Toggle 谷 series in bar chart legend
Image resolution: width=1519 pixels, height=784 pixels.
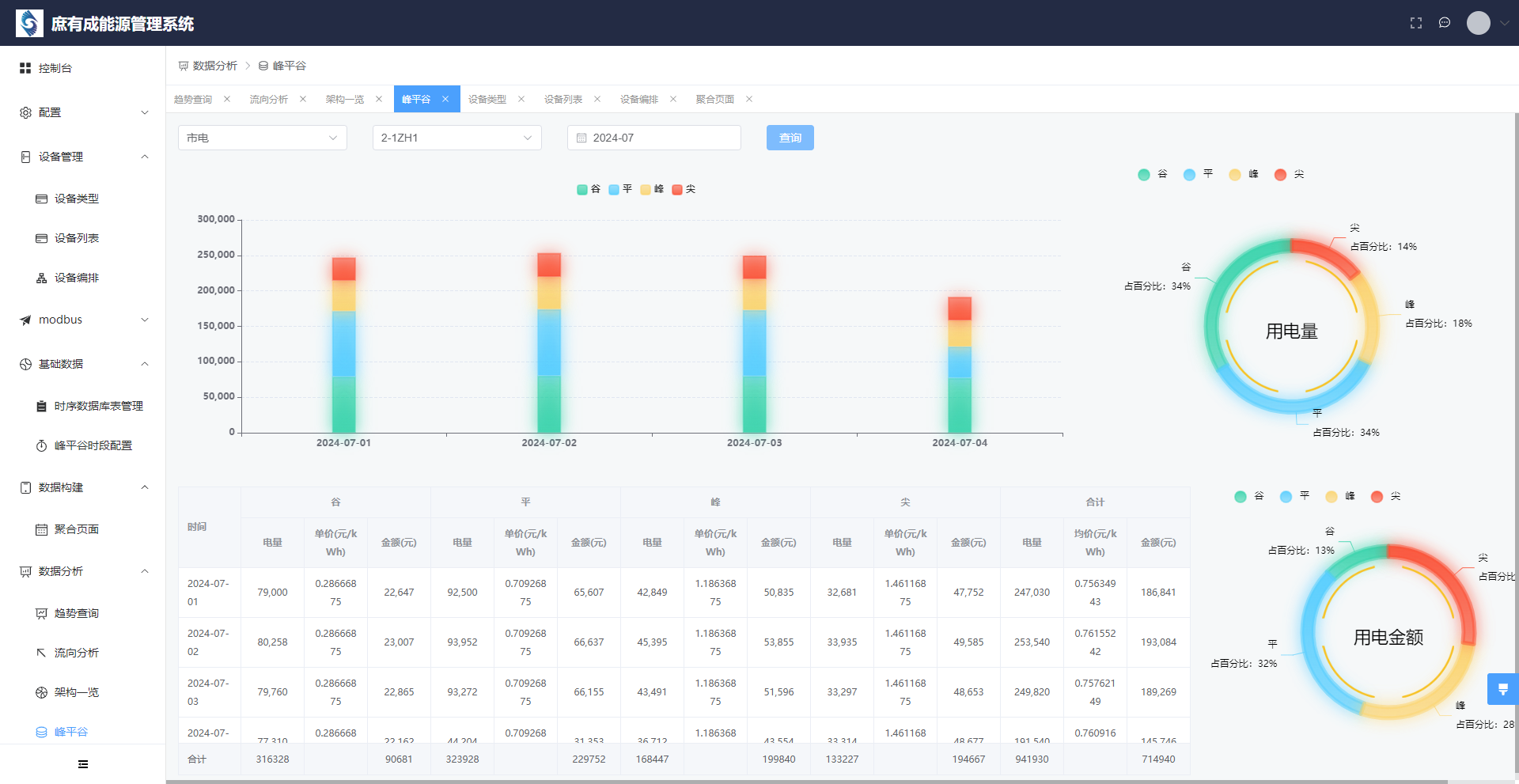[589, 189]
